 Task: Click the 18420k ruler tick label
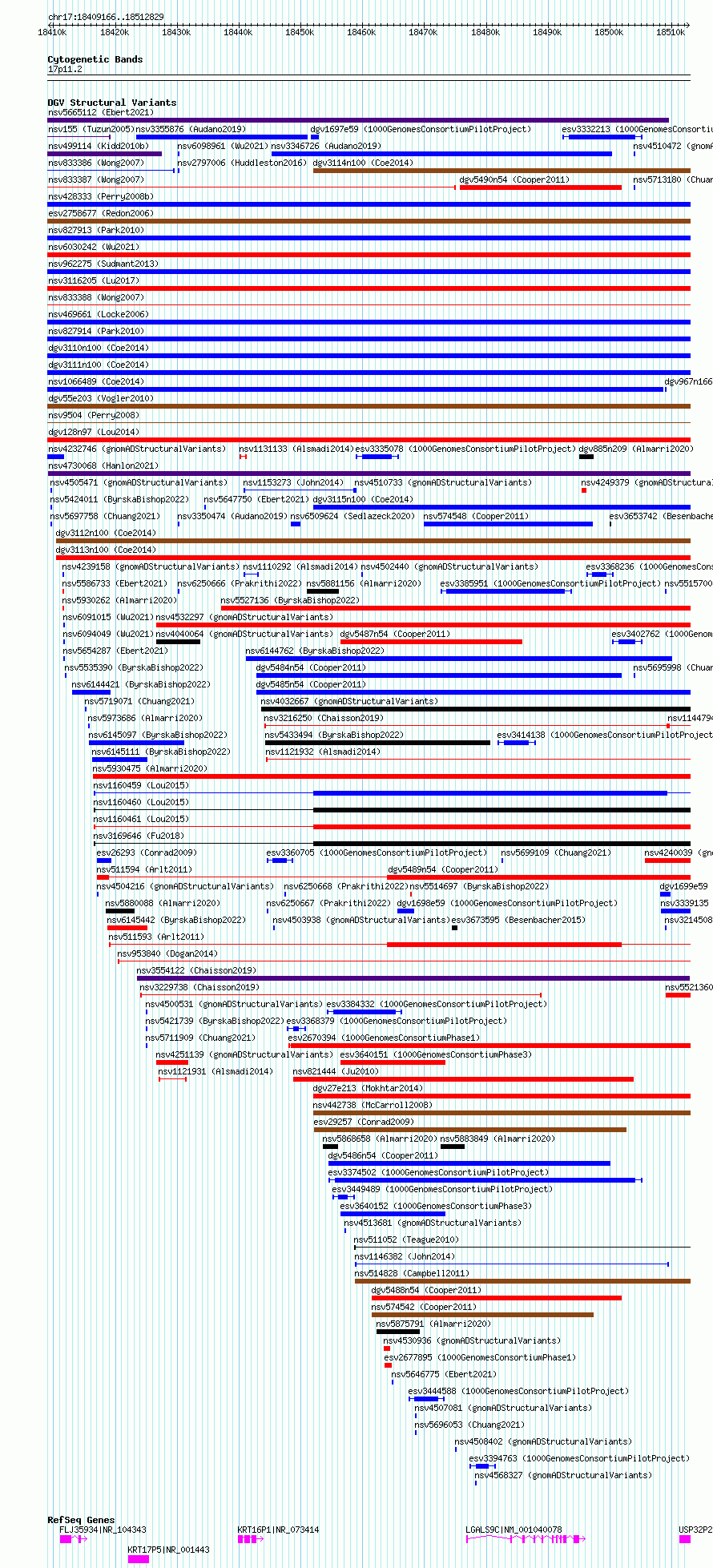click(115, 32)
